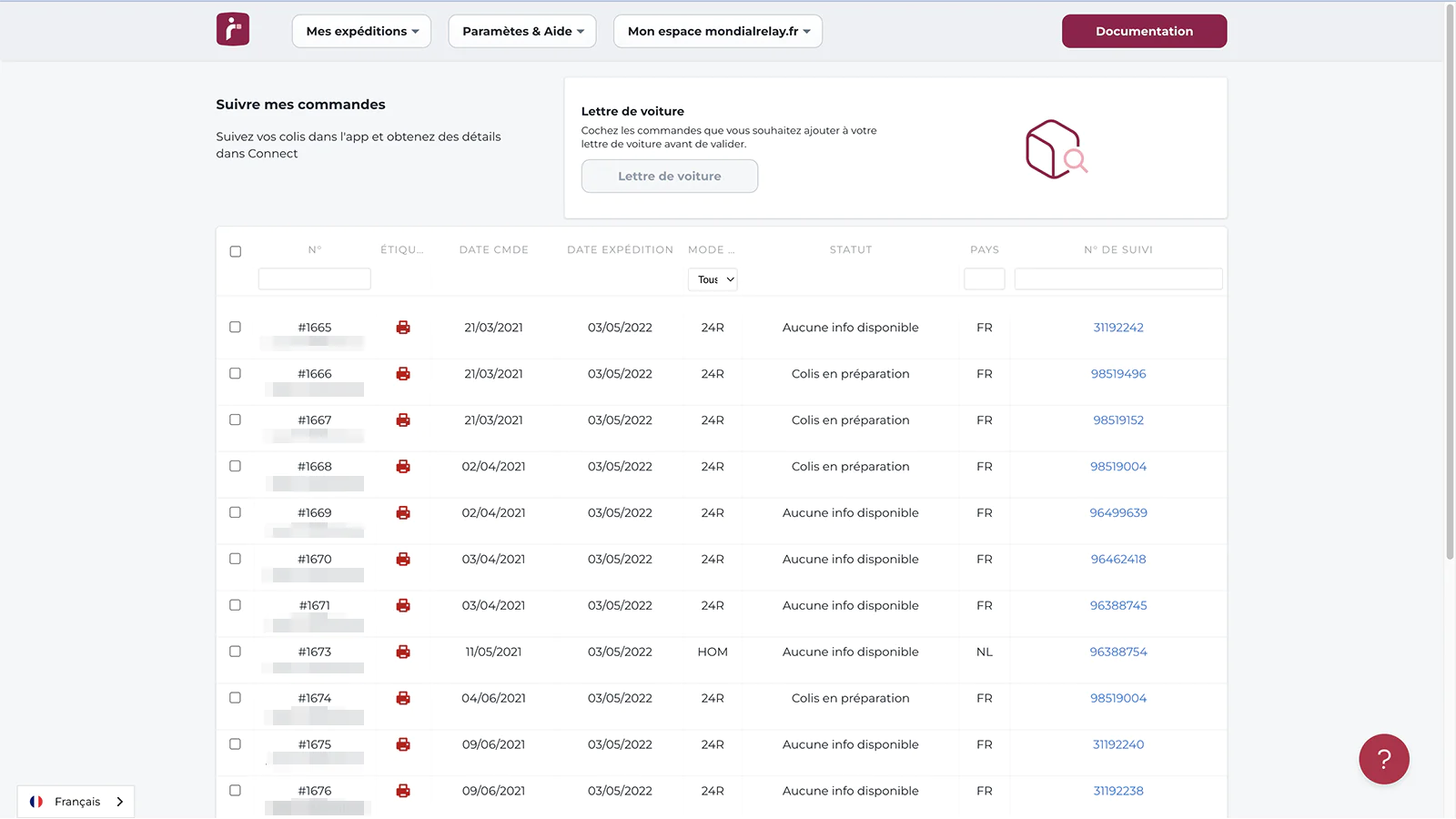Open tracking number 96388745
The width and height of the screenshot is (1456, 819).
1118,606
